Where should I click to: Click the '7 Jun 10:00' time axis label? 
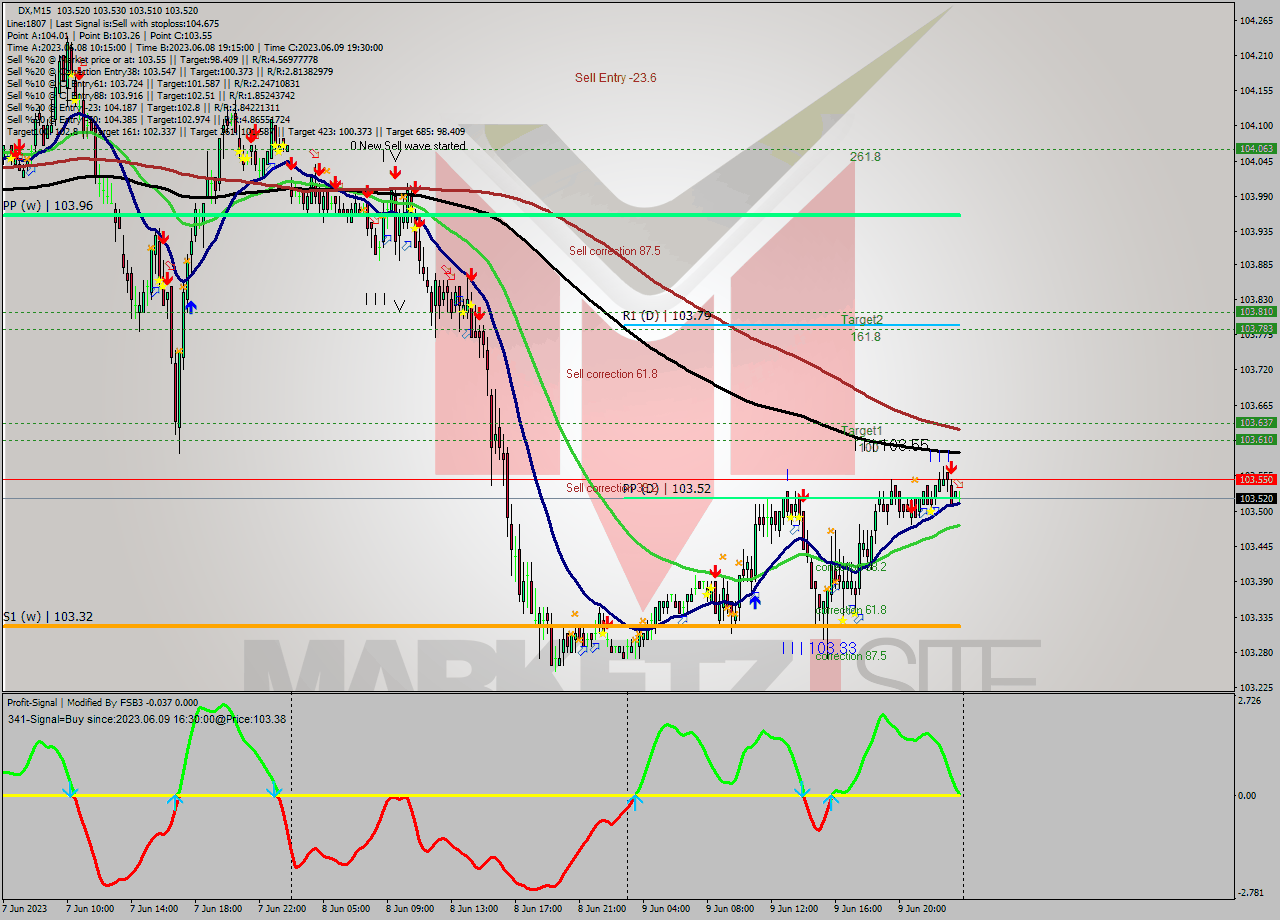coord(91,909)
